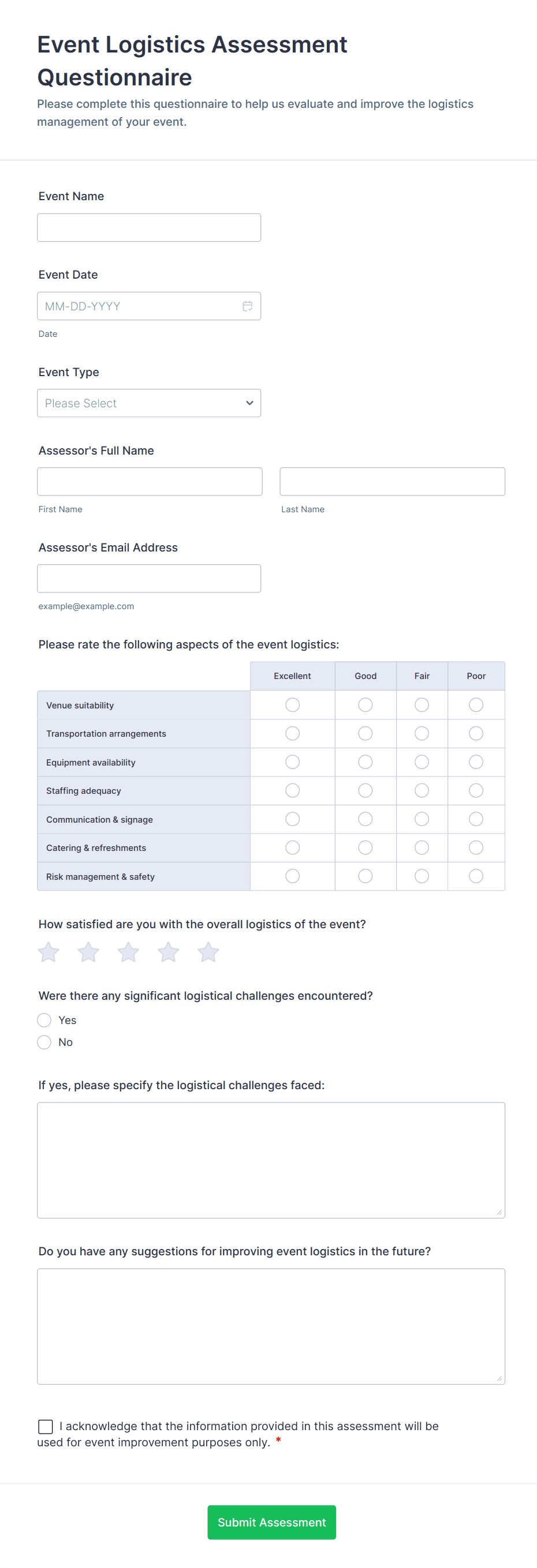Image resolution: width=537 pixels, height=1568 pixels.
Task: Check the acknowledgment checkbox
Action: click(x=46, y=1426)
